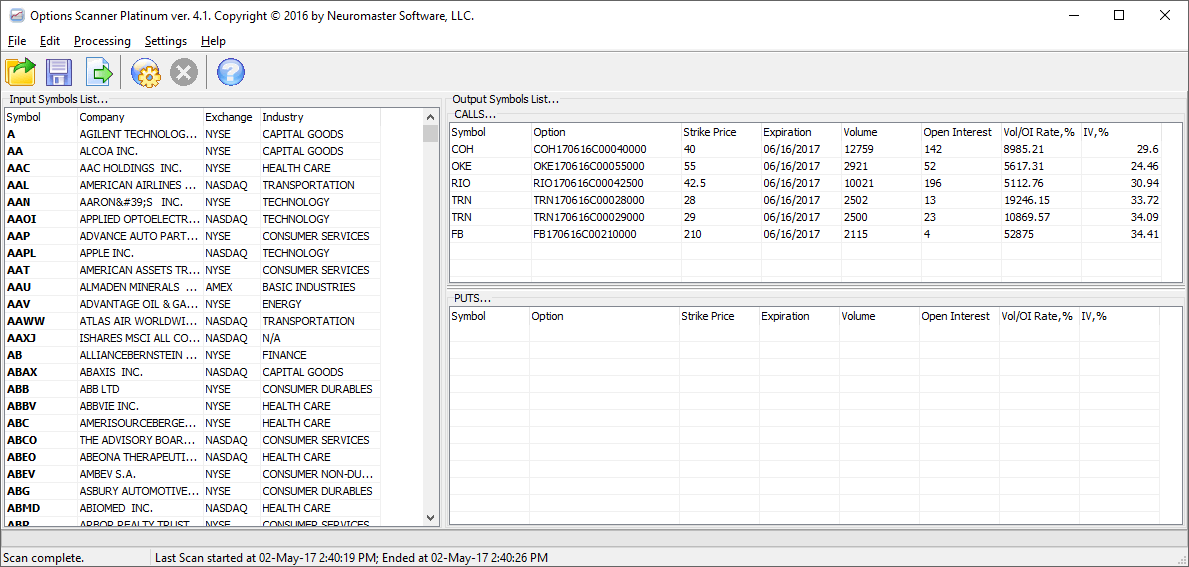Select the AA ALCOA INC. row
1189x567 pixels.
click(x=193, y=151)
